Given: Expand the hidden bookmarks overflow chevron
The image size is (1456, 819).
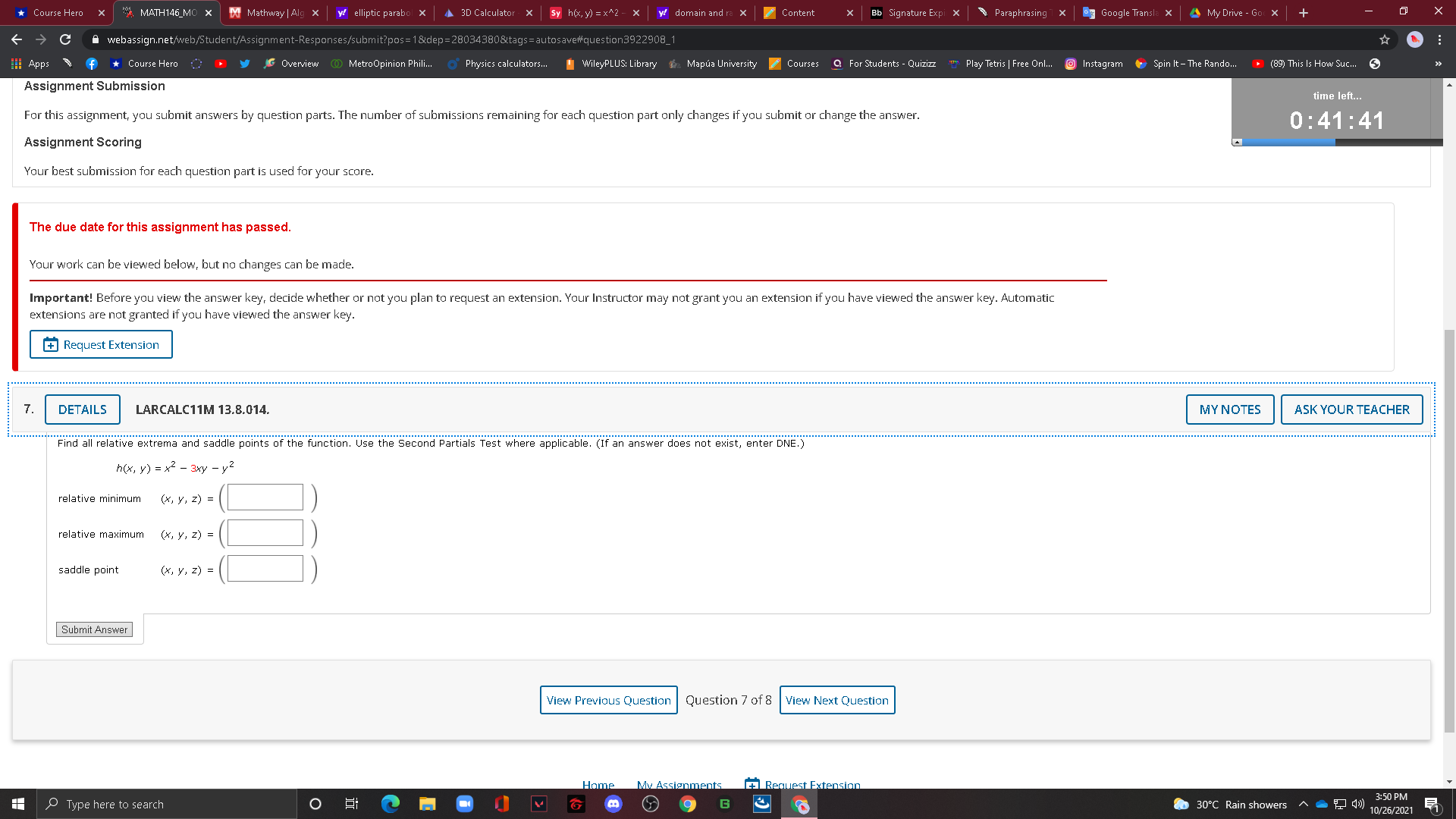Looking at the screenshot, I should click(x=1438, y=64).
